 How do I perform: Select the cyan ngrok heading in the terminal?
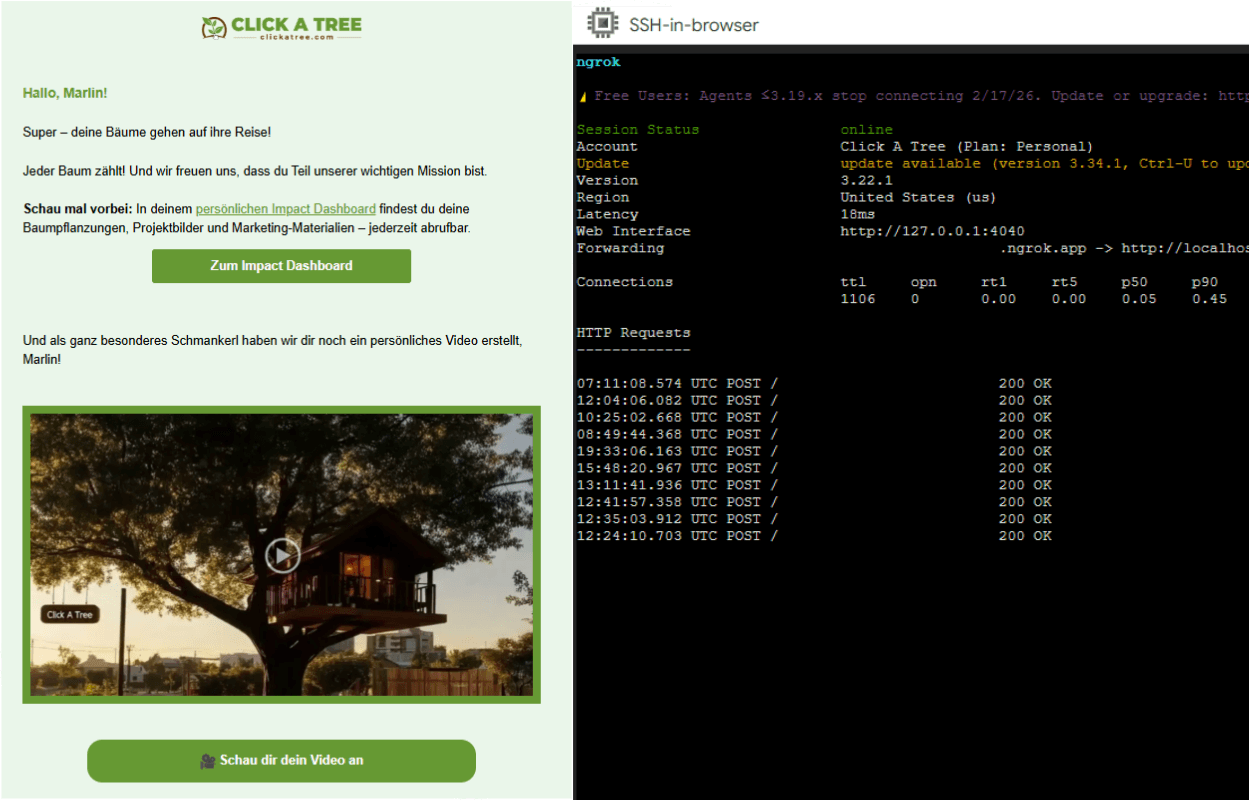coord(598,62)
